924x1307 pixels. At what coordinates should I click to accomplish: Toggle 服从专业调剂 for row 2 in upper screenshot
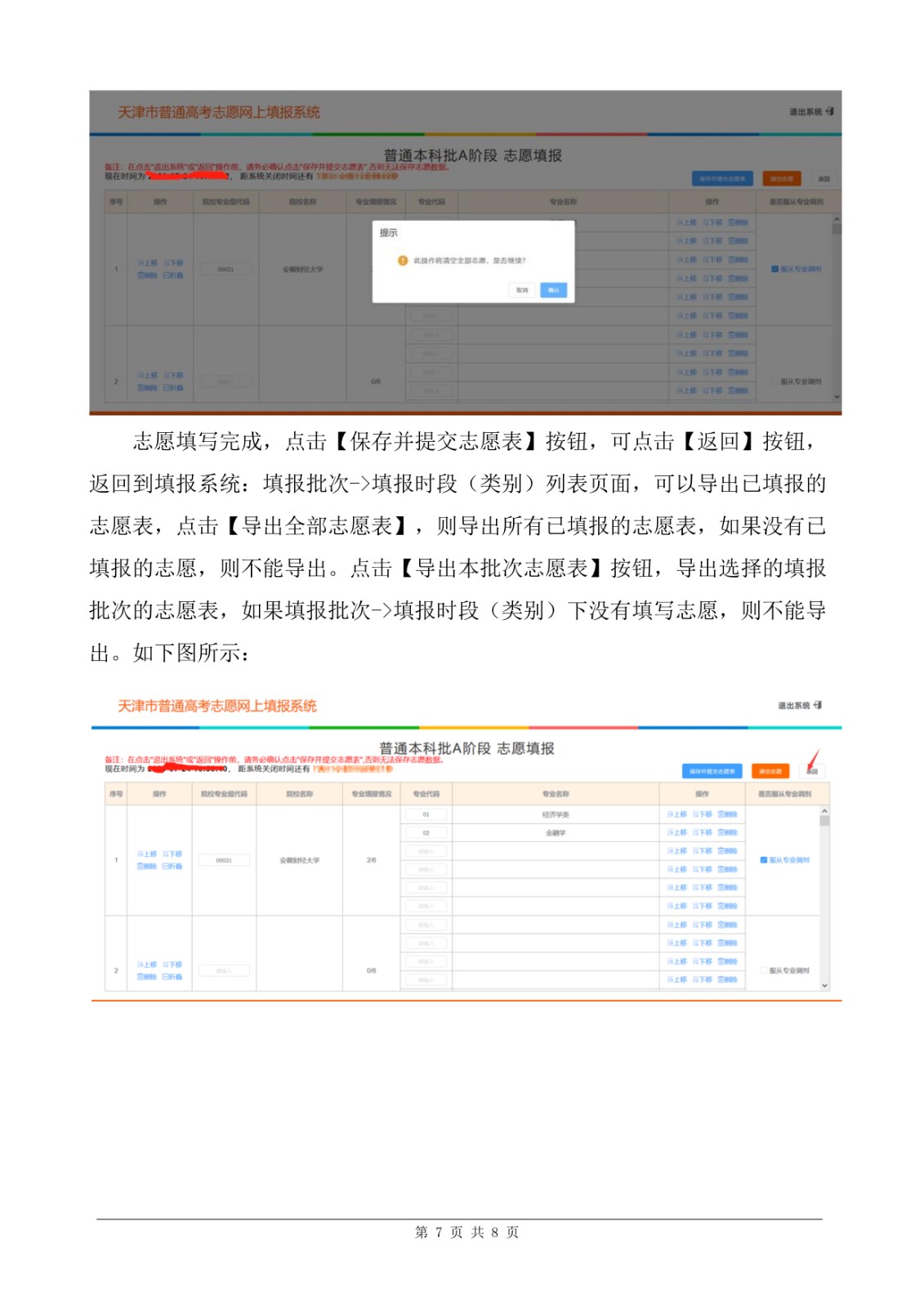click(774, 381)
